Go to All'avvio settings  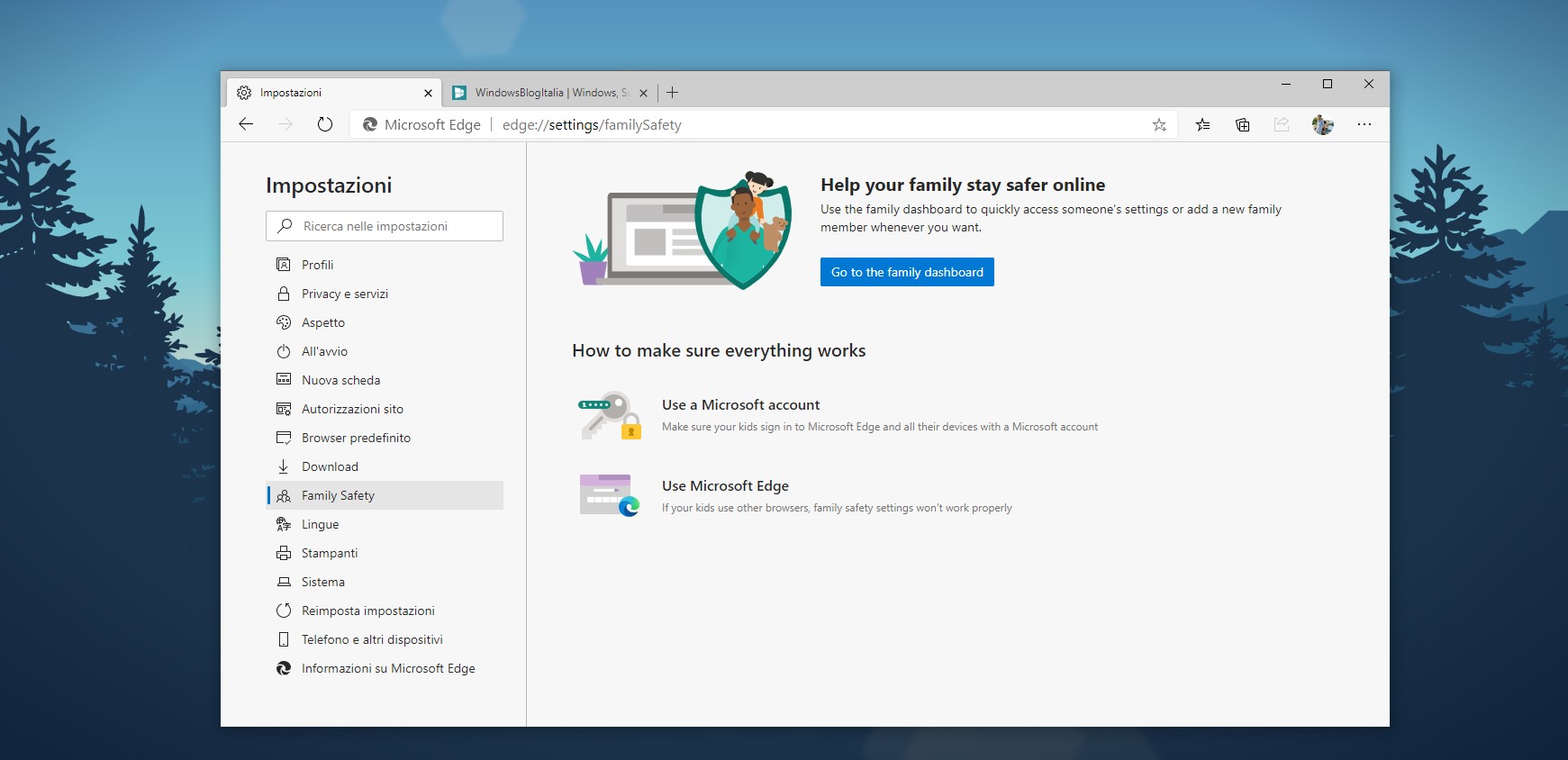385,351
